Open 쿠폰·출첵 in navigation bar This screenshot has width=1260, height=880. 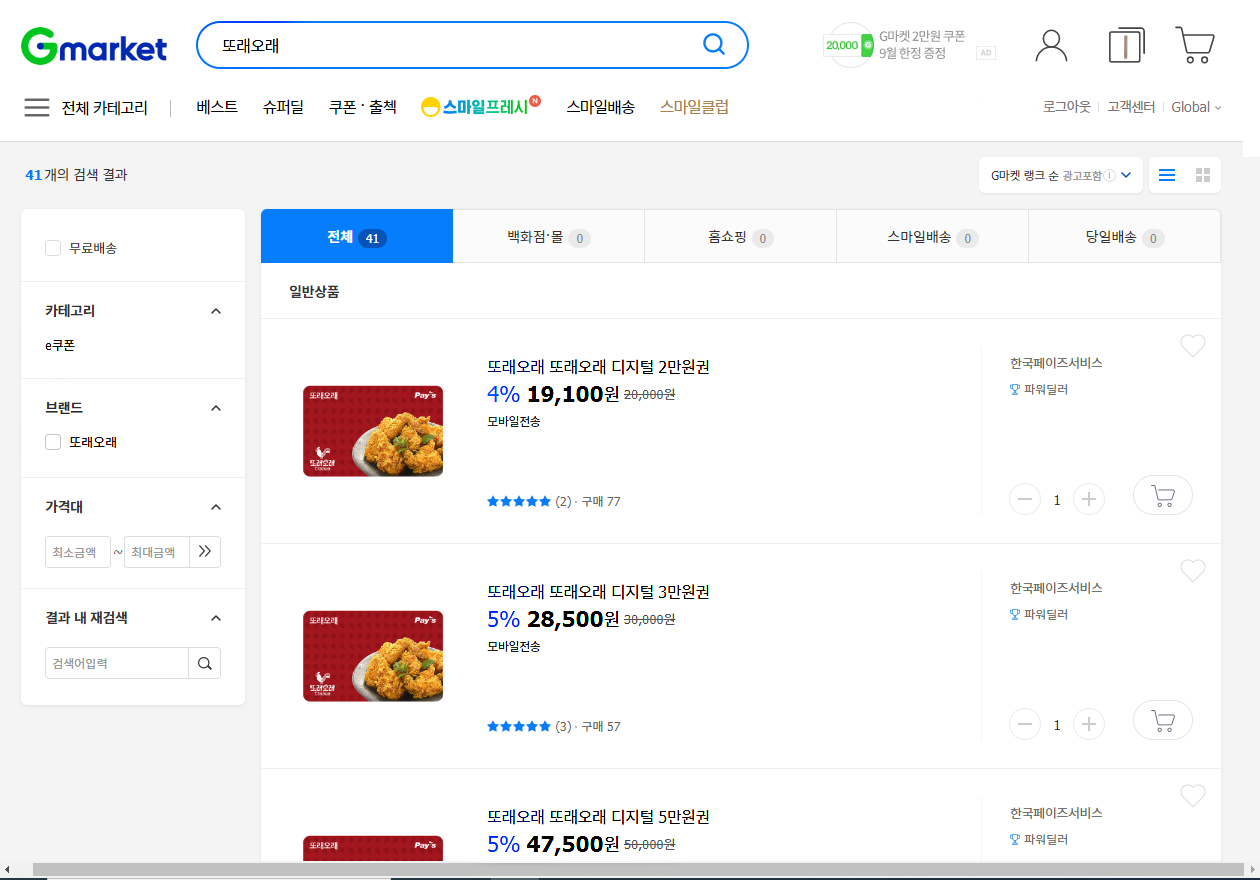point(363,107)
